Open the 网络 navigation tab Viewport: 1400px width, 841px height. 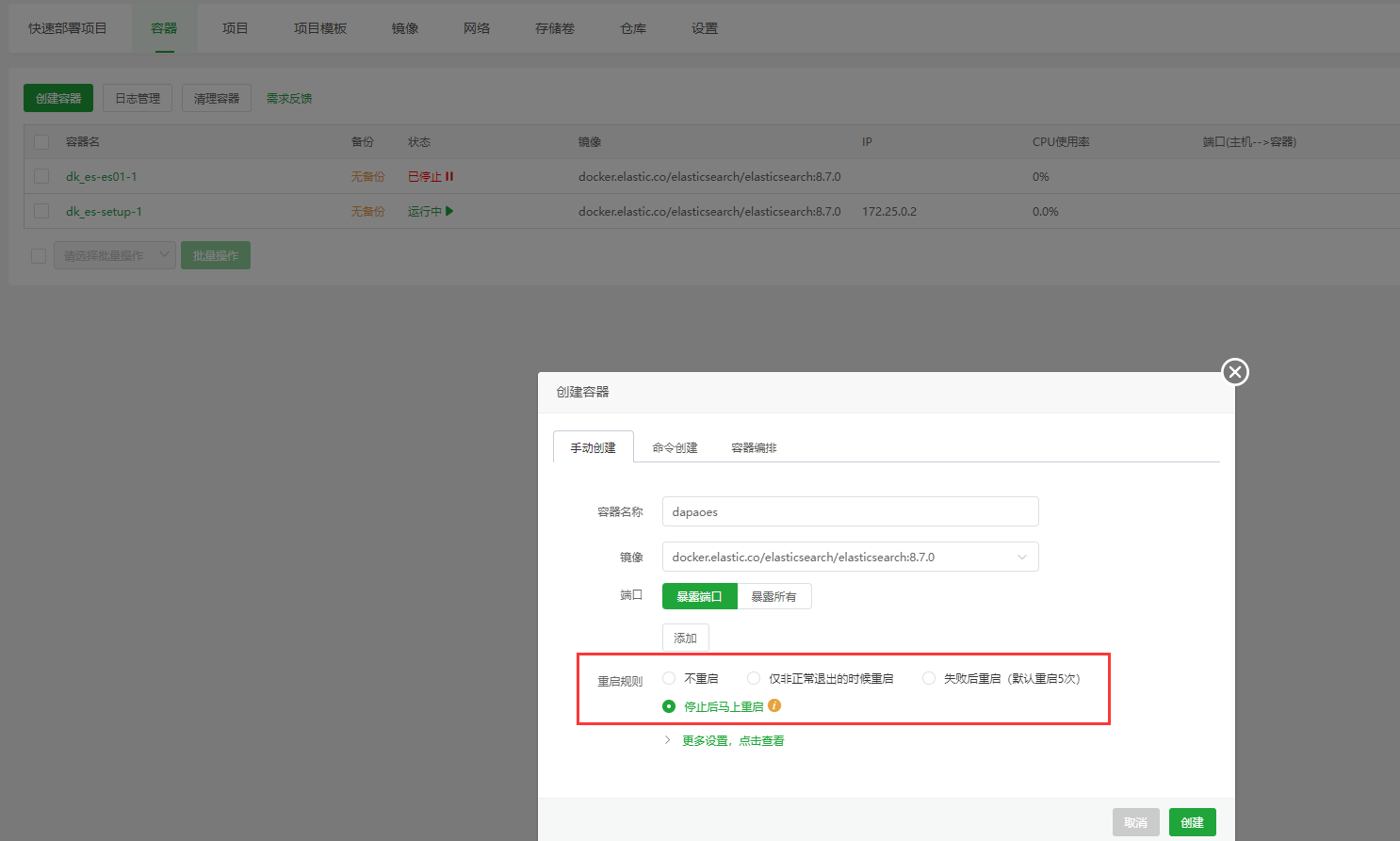pos(477,28)
